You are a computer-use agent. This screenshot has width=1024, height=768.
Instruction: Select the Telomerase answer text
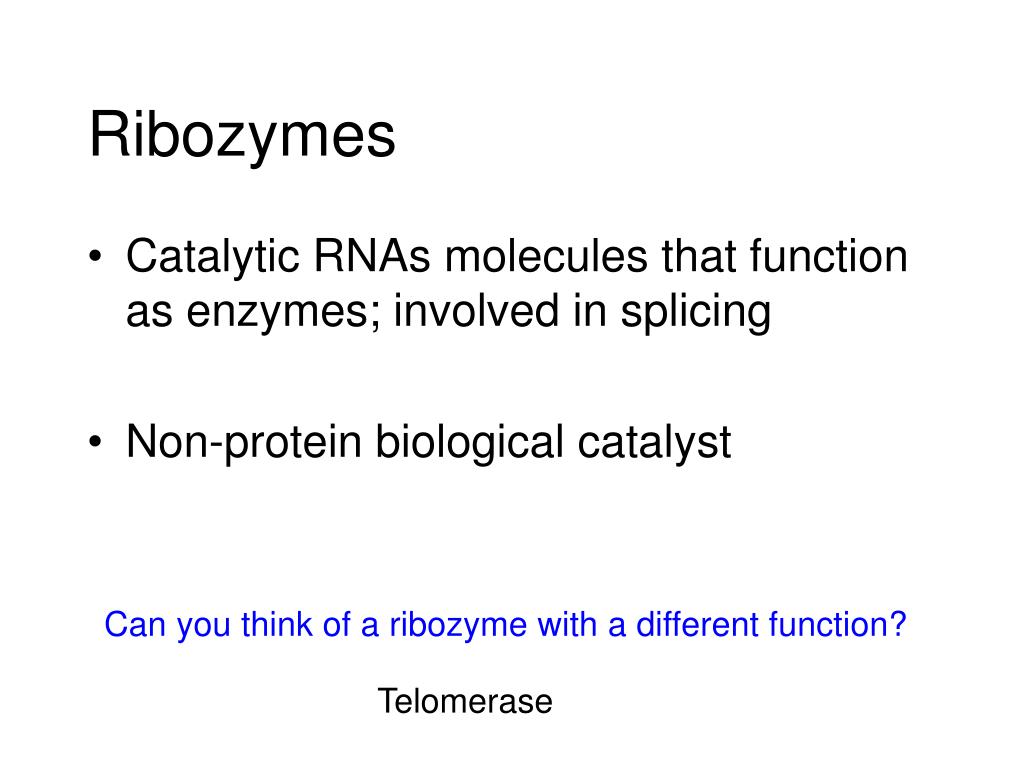point(465,701)
